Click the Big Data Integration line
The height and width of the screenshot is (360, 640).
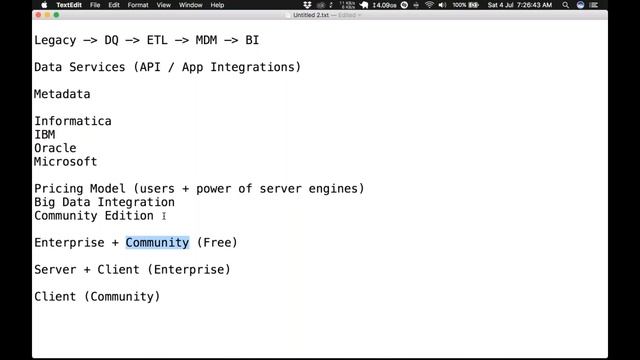(x=104, y=202)
